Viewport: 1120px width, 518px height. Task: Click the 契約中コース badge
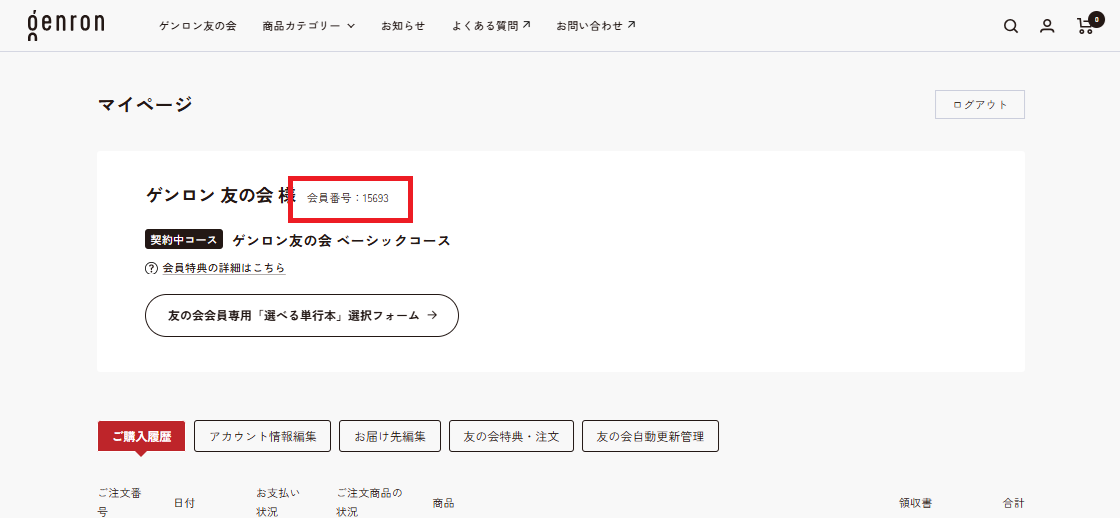[184, 240]
